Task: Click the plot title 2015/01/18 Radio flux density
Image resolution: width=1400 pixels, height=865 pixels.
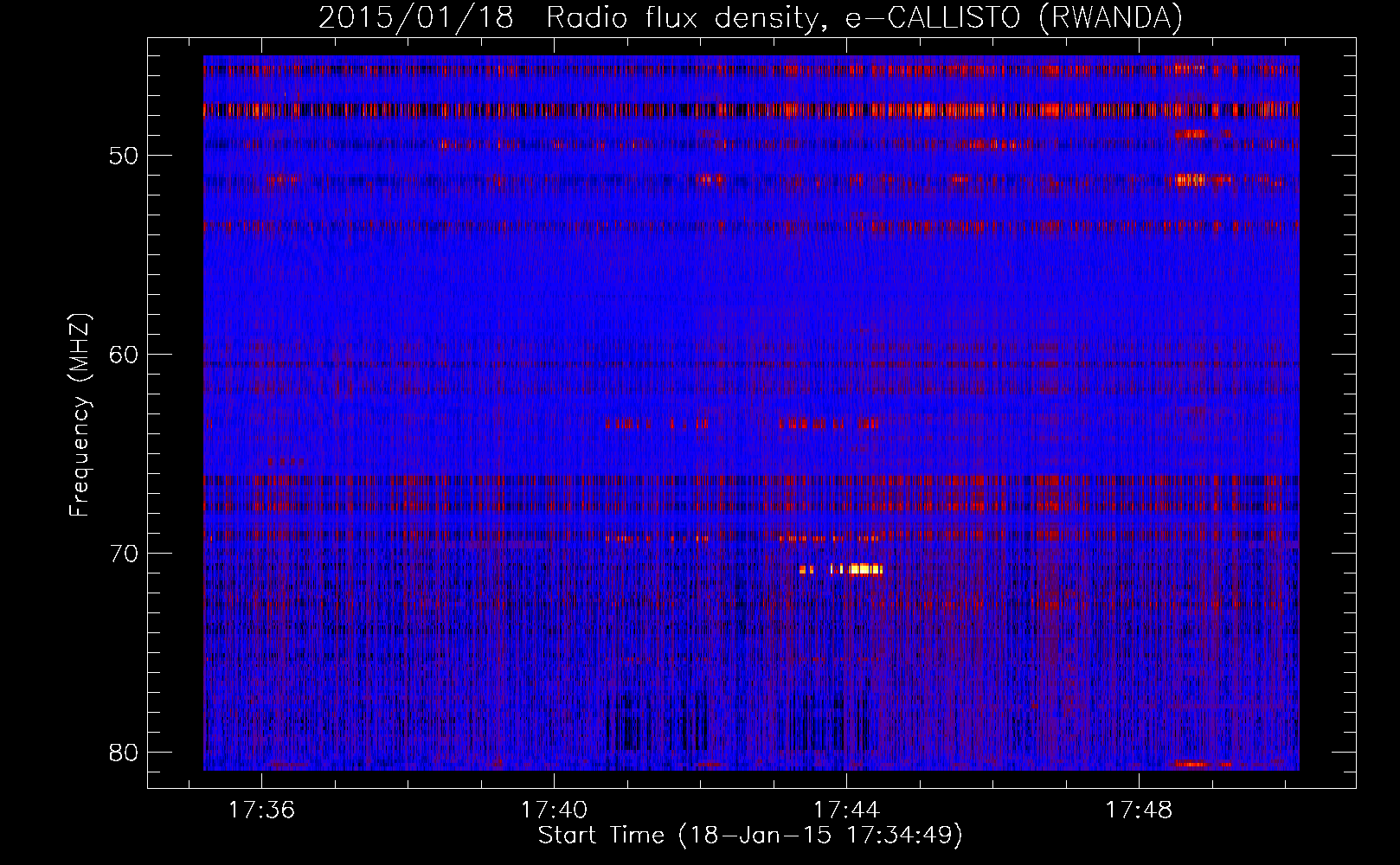Action: (750, 17)
